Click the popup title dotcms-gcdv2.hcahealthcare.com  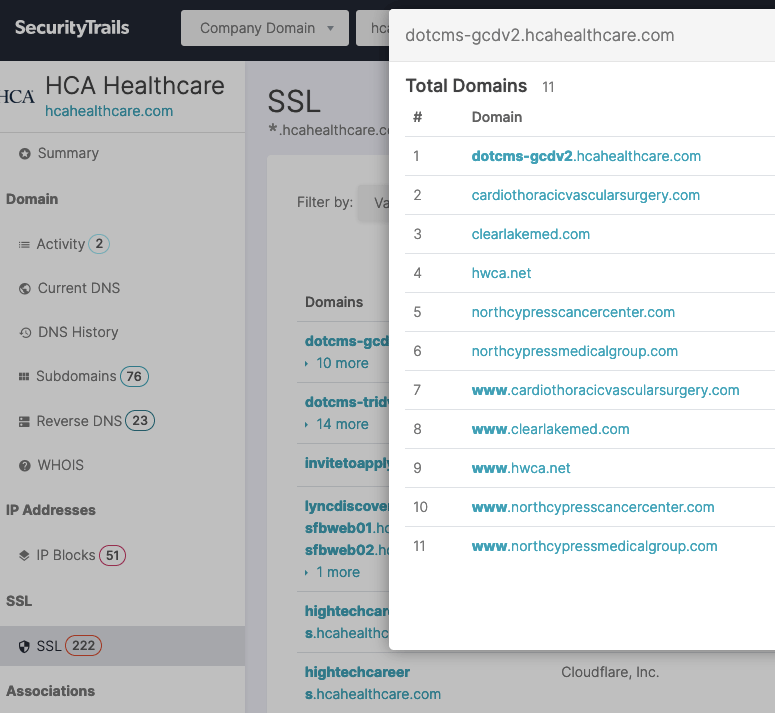pos(540,36)
